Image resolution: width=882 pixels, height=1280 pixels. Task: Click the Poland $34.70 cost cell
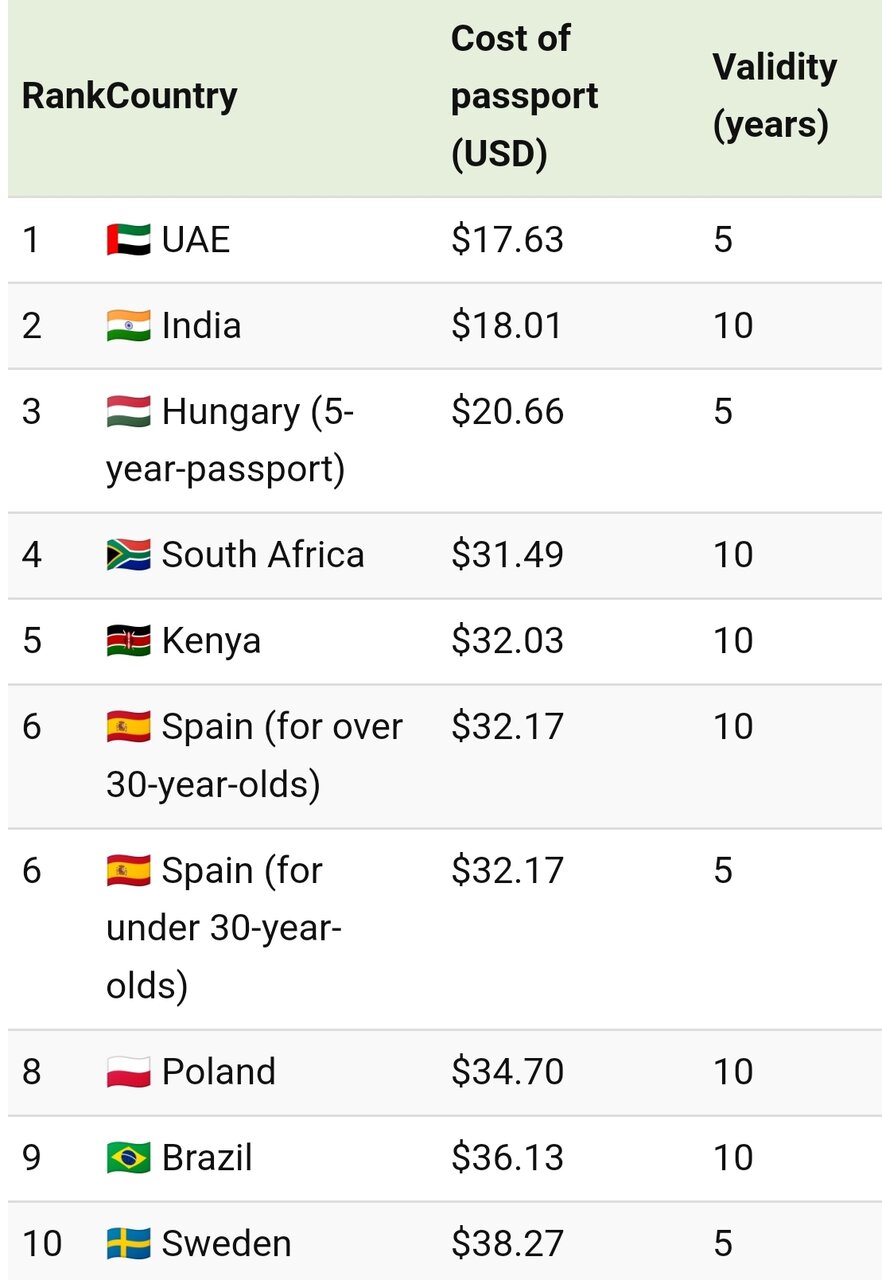point(507,1072)
